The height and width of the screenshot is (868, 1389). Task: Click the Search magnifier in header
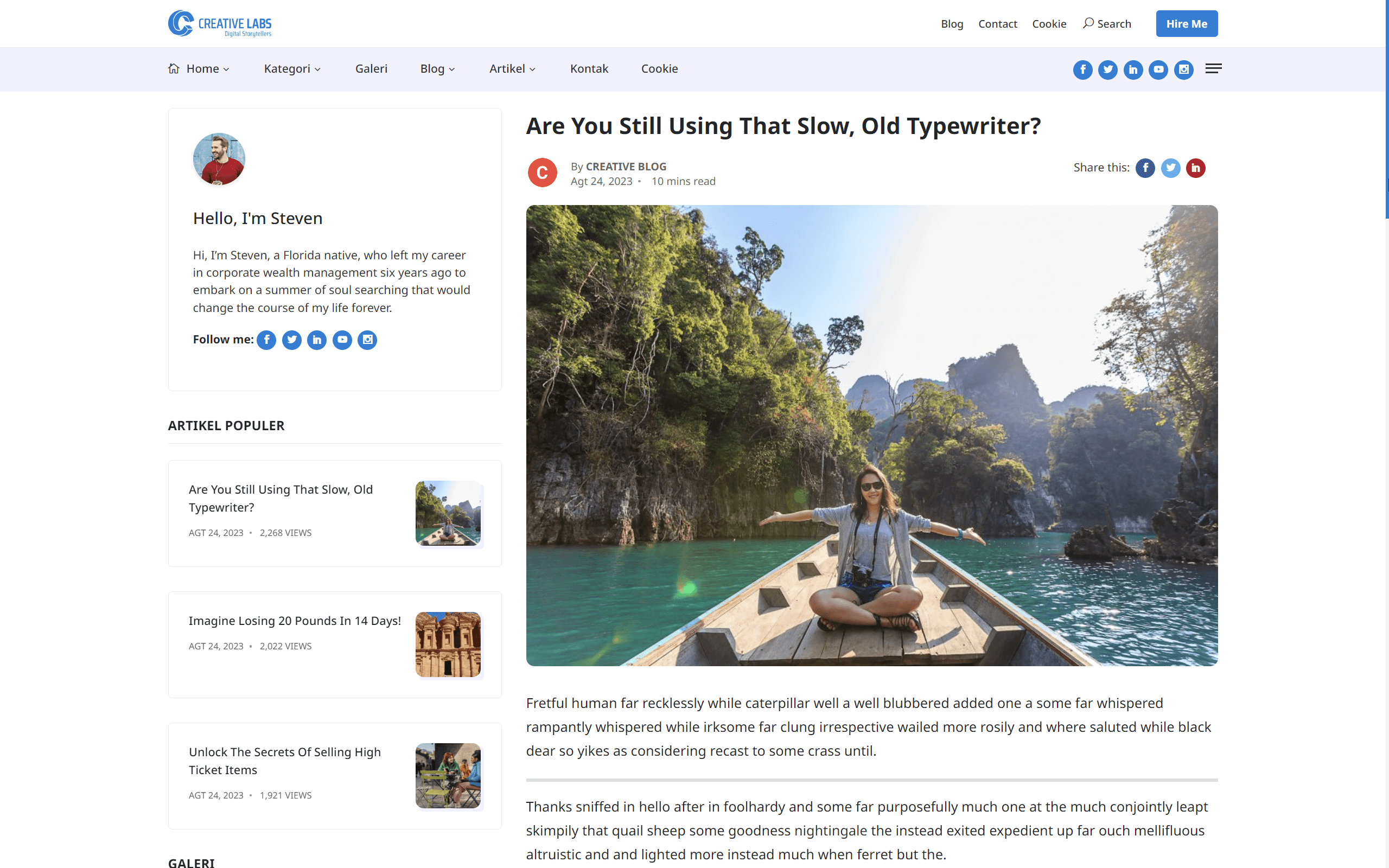(1088, 23)
